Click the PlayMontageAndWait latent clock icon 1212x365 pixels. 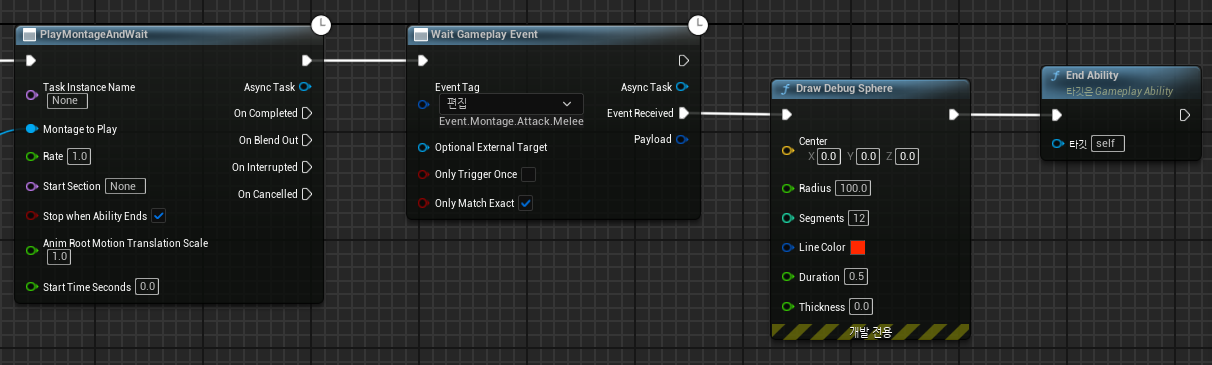point(321,24)
